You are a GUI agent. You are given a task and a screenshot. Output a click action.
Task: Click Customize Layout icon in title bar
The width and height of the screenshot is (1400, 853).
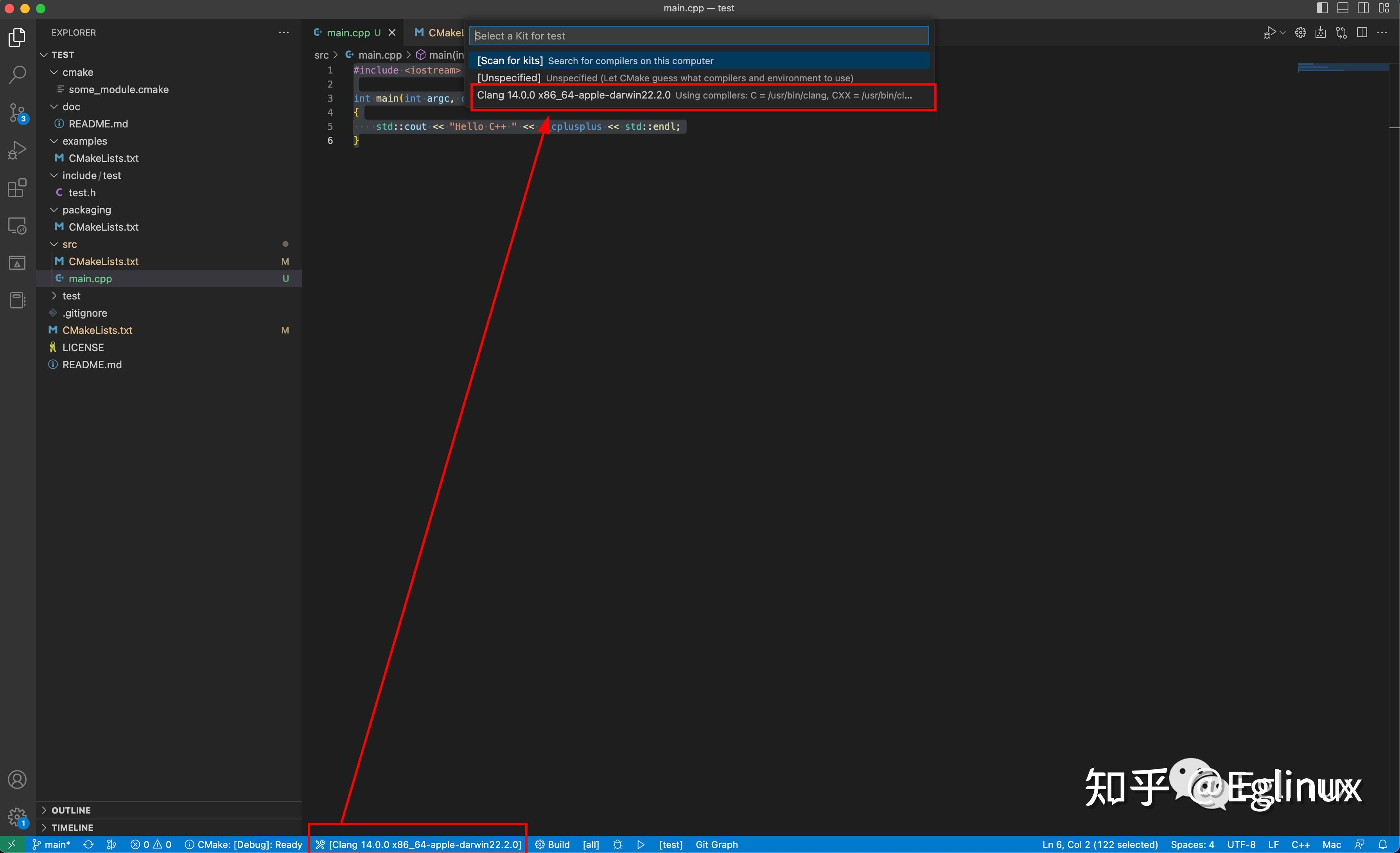(1384, 8)
